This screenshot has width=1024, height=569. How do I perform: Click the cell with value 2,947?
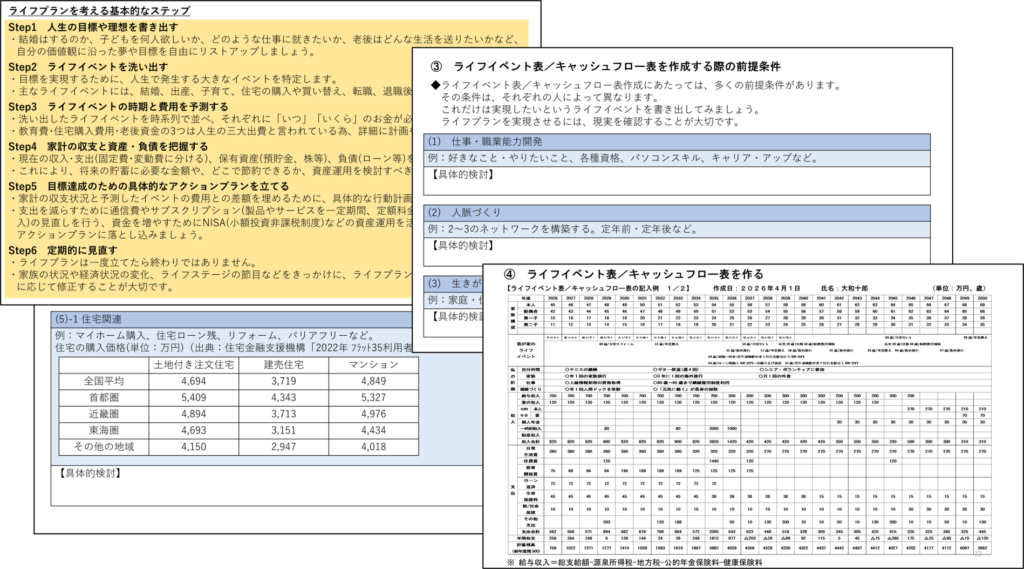(283, 447)
